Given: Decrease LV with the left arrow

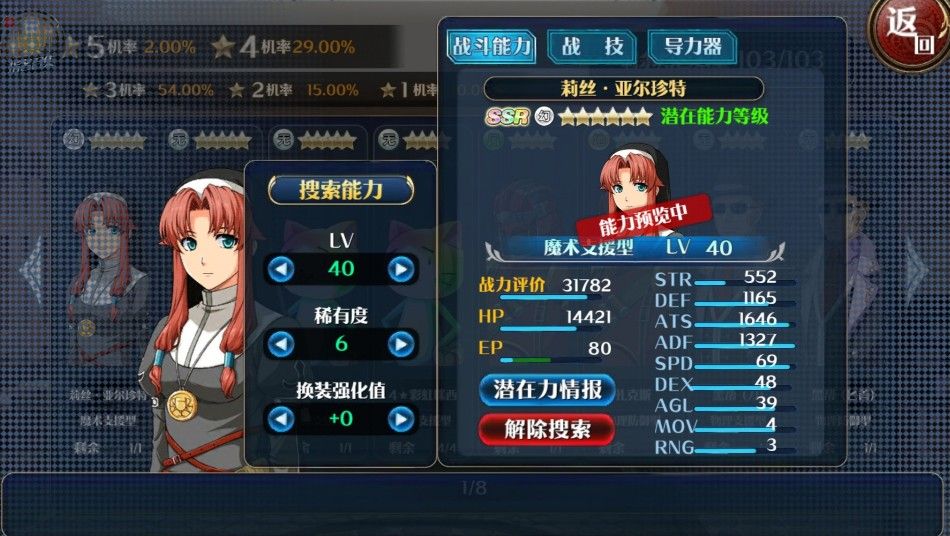Looking at the screenshot, I should (x=281, y=269).
